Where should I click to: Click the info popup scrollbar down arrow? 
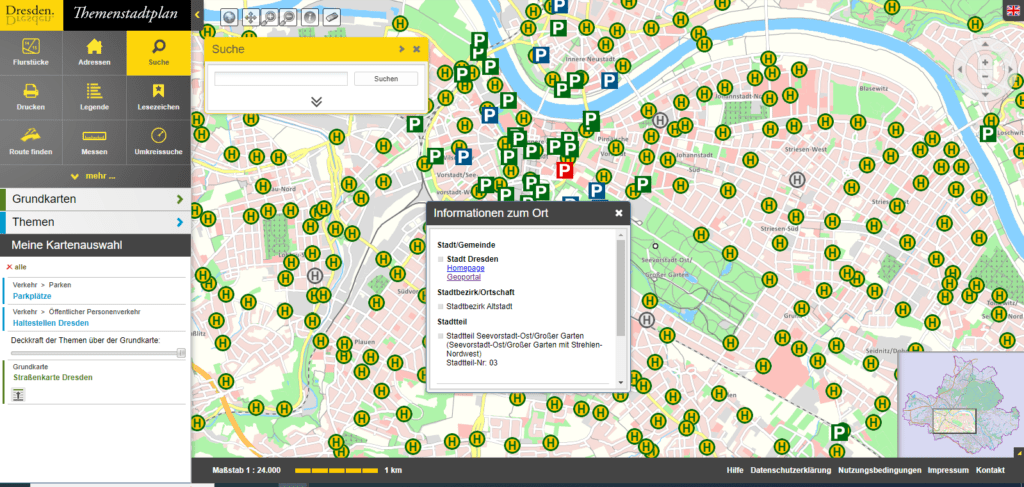pos(620,382)
